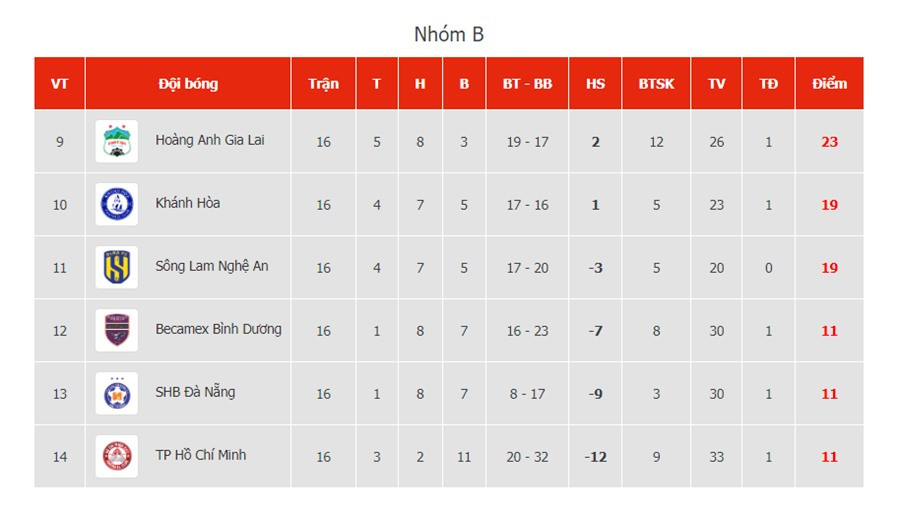Click the SHB Đà Nẵng team name
The width and height of the screenshot is (900, 508).
(x=195, y=392)
